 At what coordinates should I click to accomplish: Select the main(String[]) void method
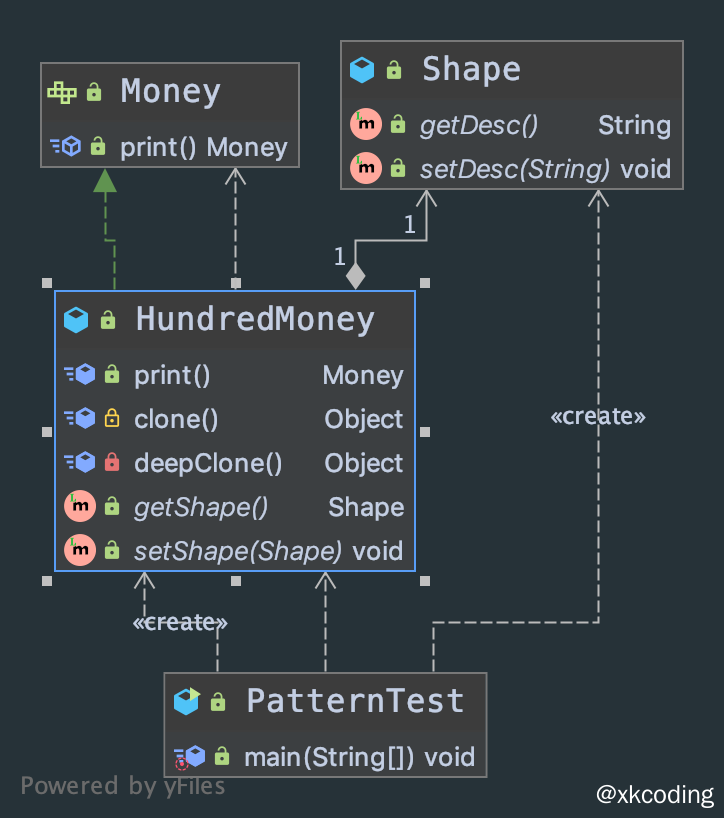coord(358,757)
